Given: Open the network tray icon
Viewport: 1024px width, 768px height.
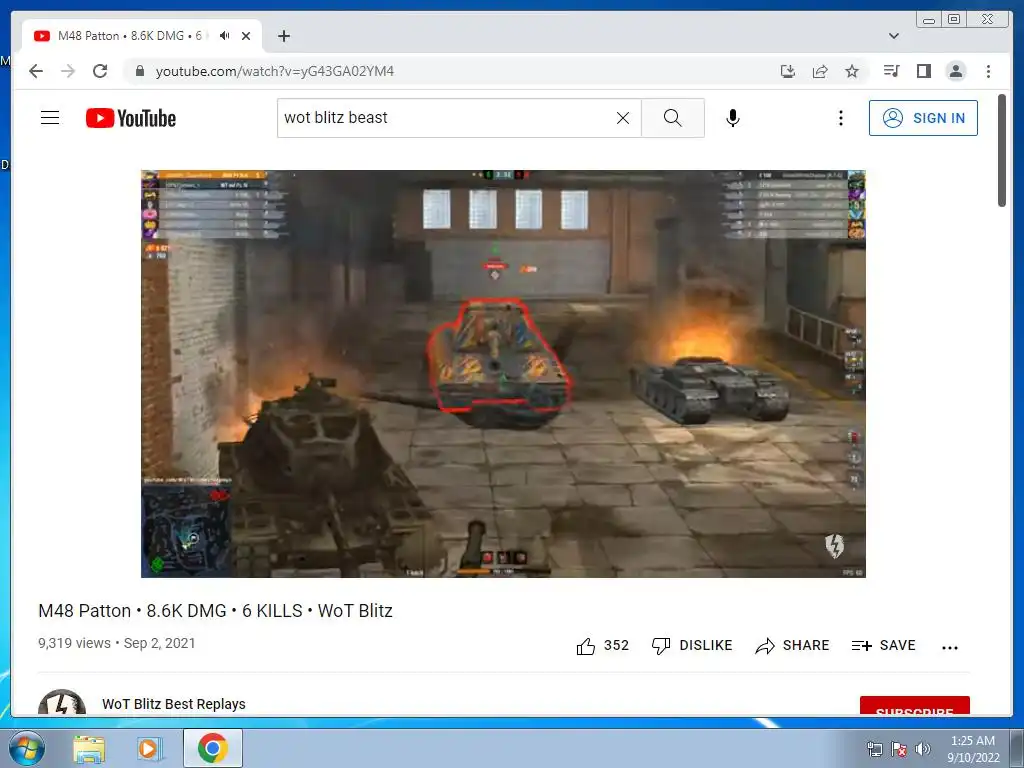Looking at the screenshot, I should 874,749.
